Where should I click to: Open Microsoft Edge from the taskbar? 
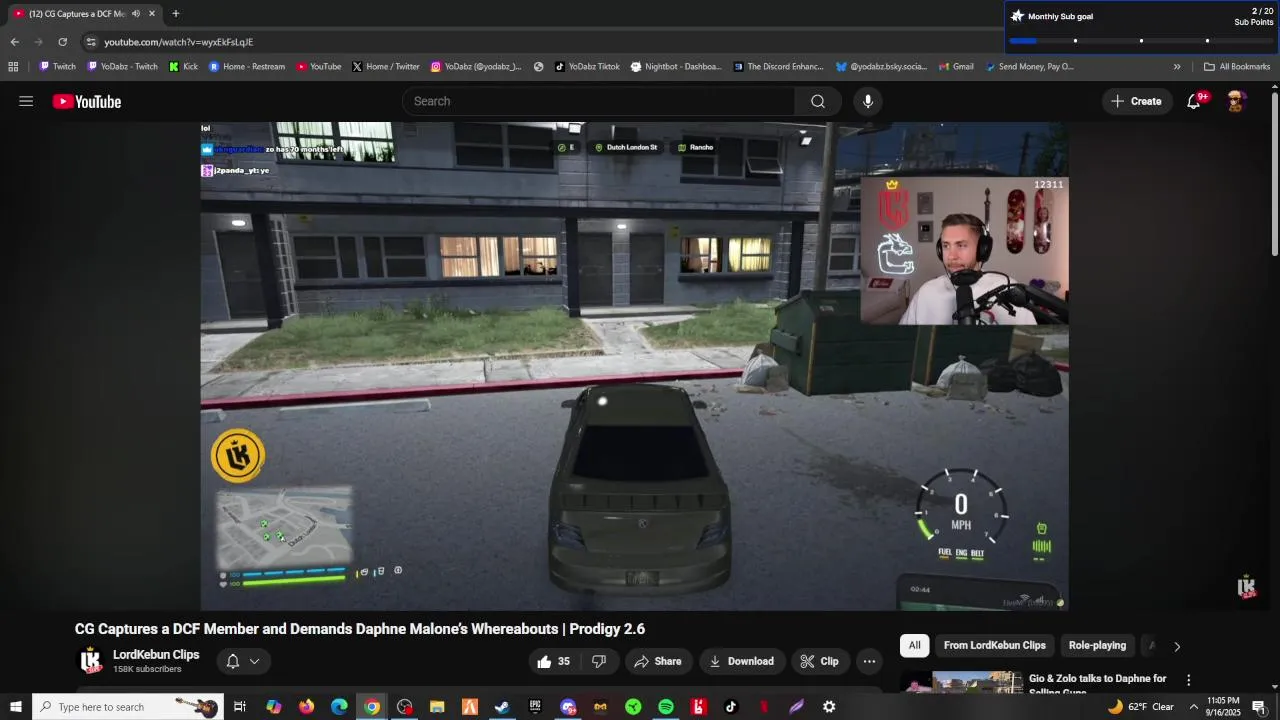point(339,707)
